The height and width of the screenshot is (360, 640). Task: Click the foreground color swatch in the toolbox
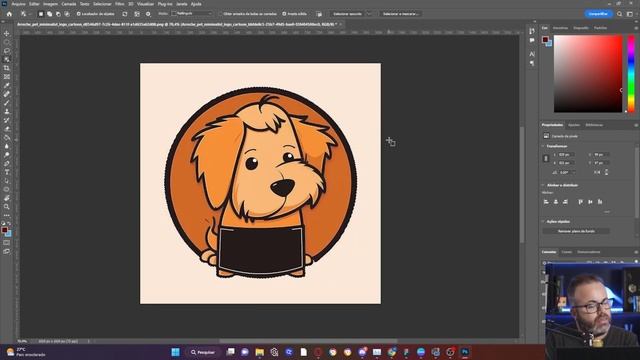point(4,230)
